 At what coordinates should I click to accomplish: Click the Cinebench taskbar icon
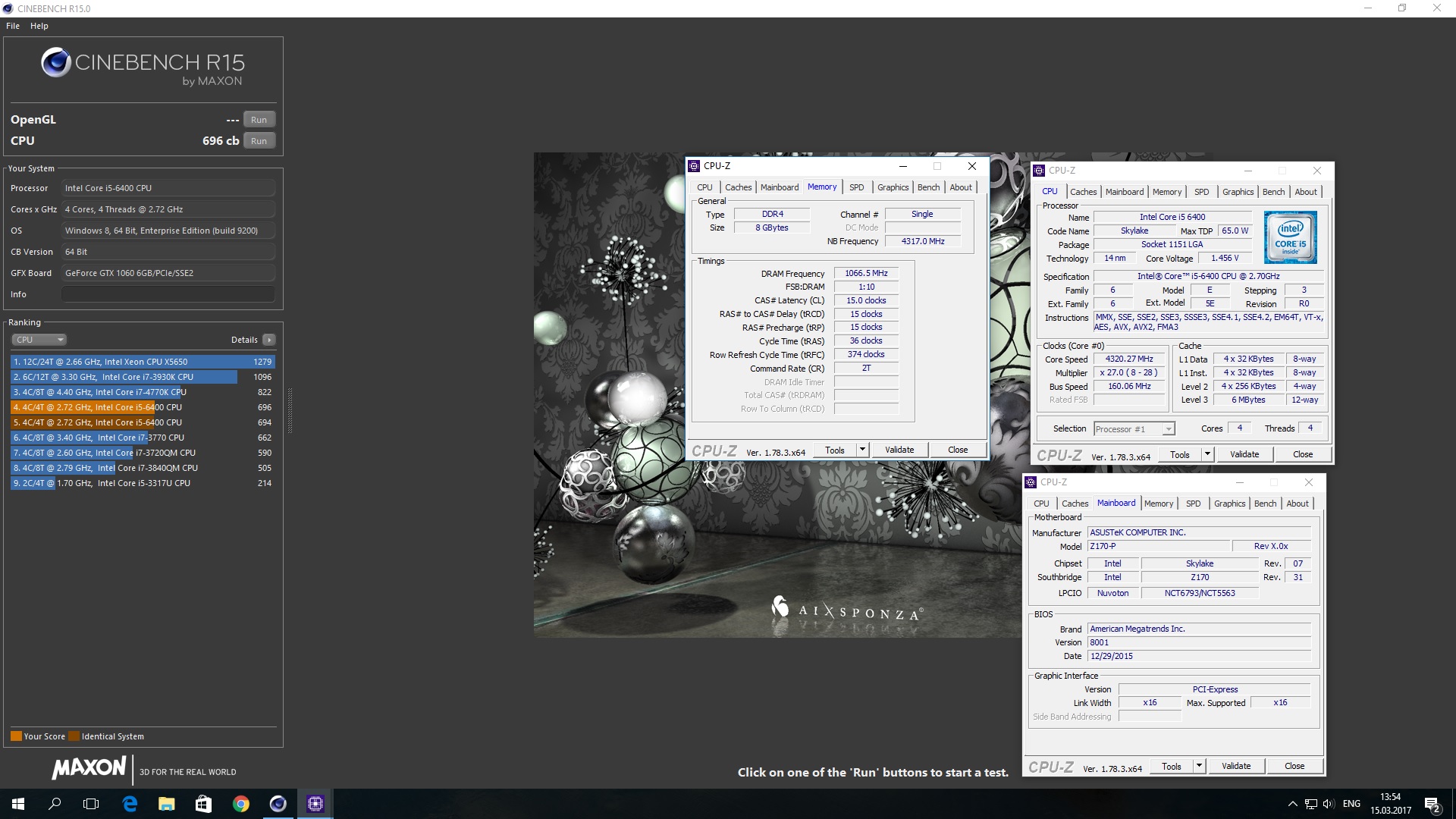(x=278, y=804)
